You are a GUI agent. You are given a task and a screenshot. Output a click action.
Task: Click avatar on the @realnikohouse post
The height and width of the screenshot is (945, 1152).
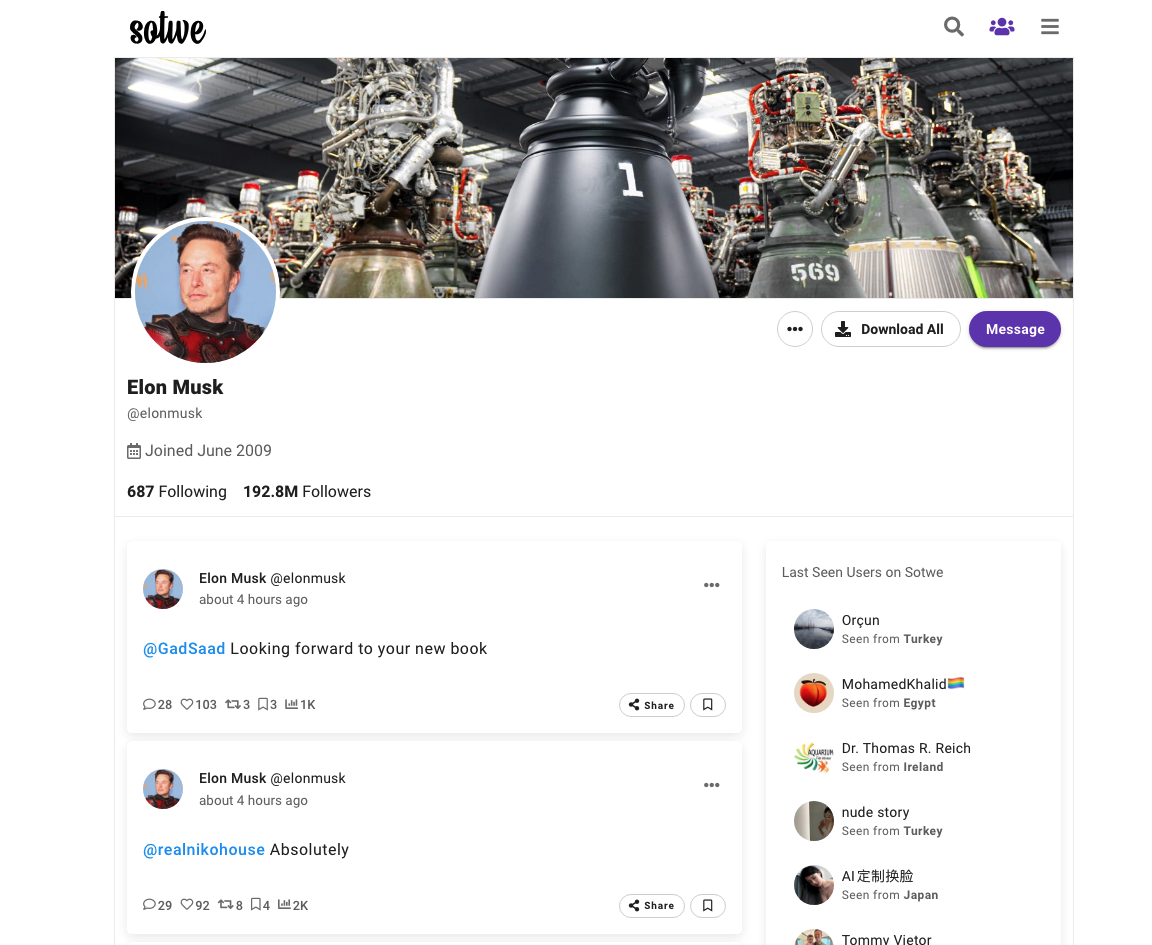pyautogui.click(x=163, y=789)
